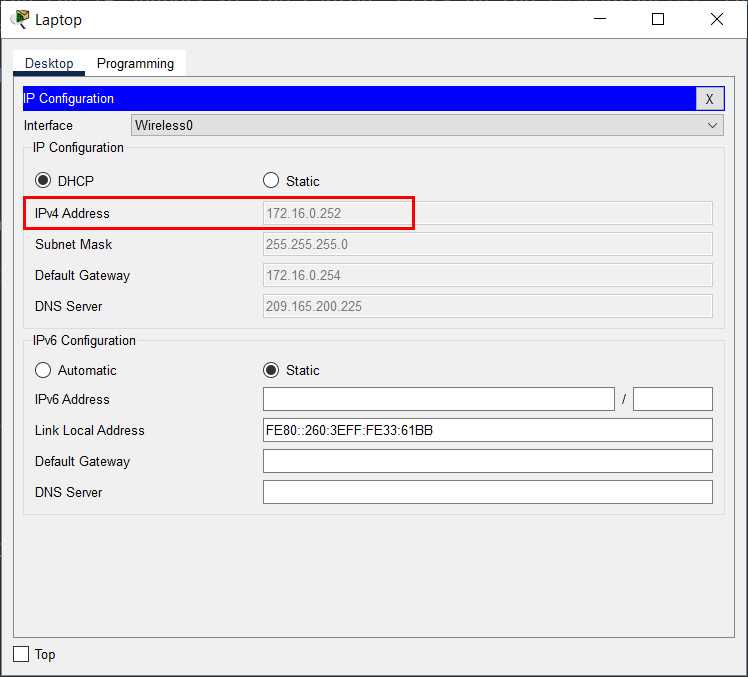Enable the Top checkbox

click(x=21, y=654)
